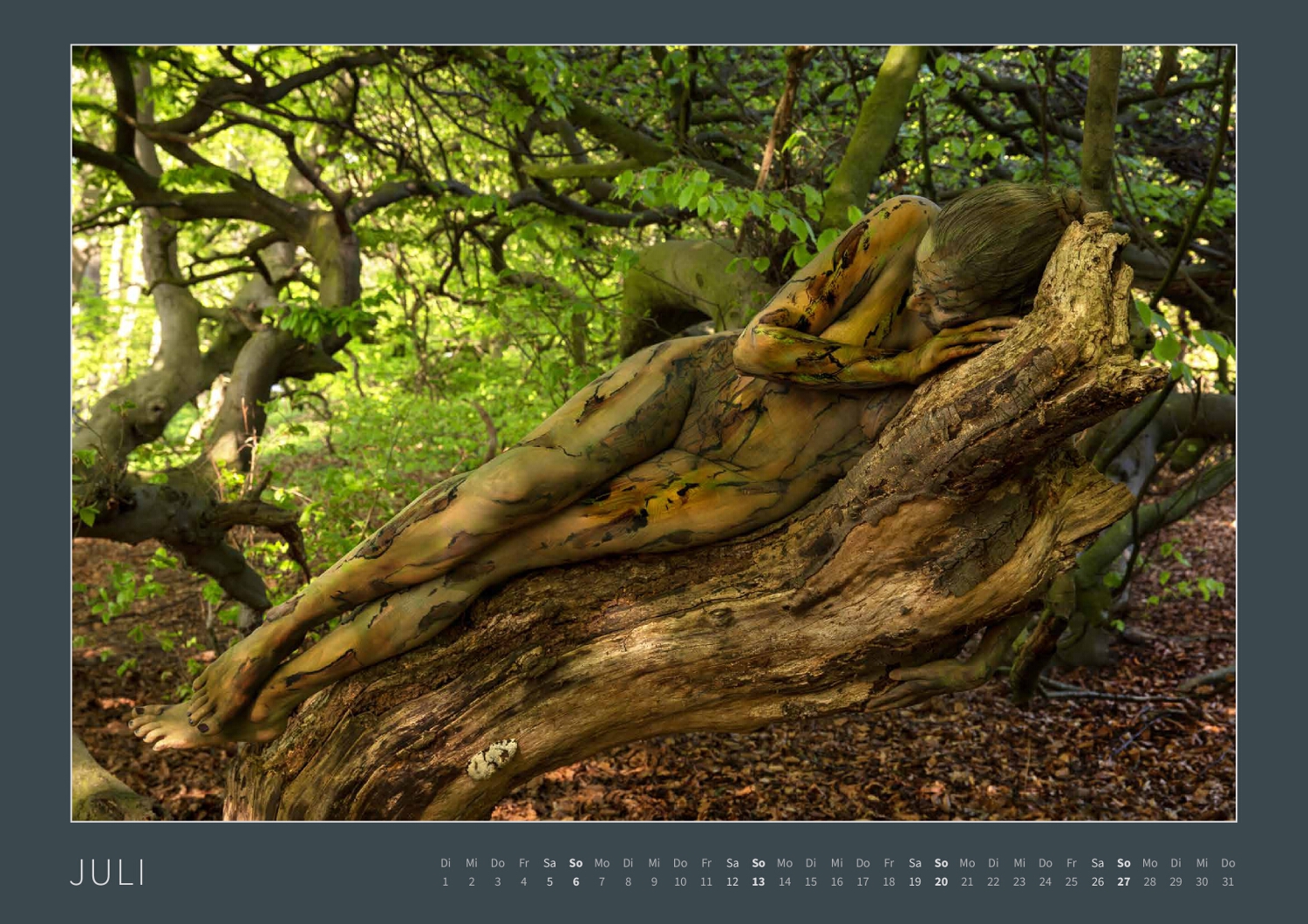Screen dimensions: 1308x924
Task: Click the JULI month title
Action: (109, 871)
